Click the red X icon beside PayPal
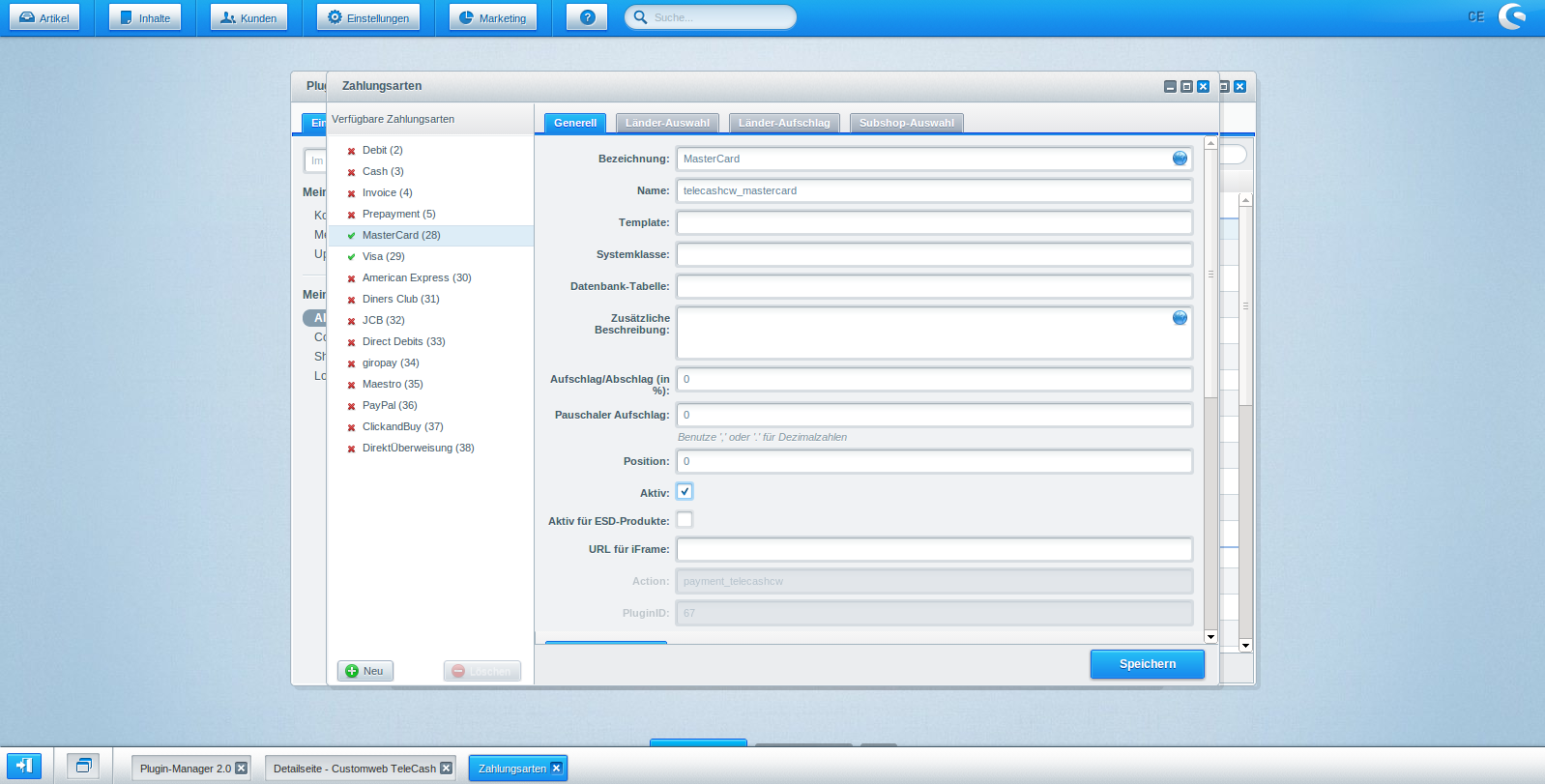The width and height of the screenshot is (1545, 784). click(352, 406)
